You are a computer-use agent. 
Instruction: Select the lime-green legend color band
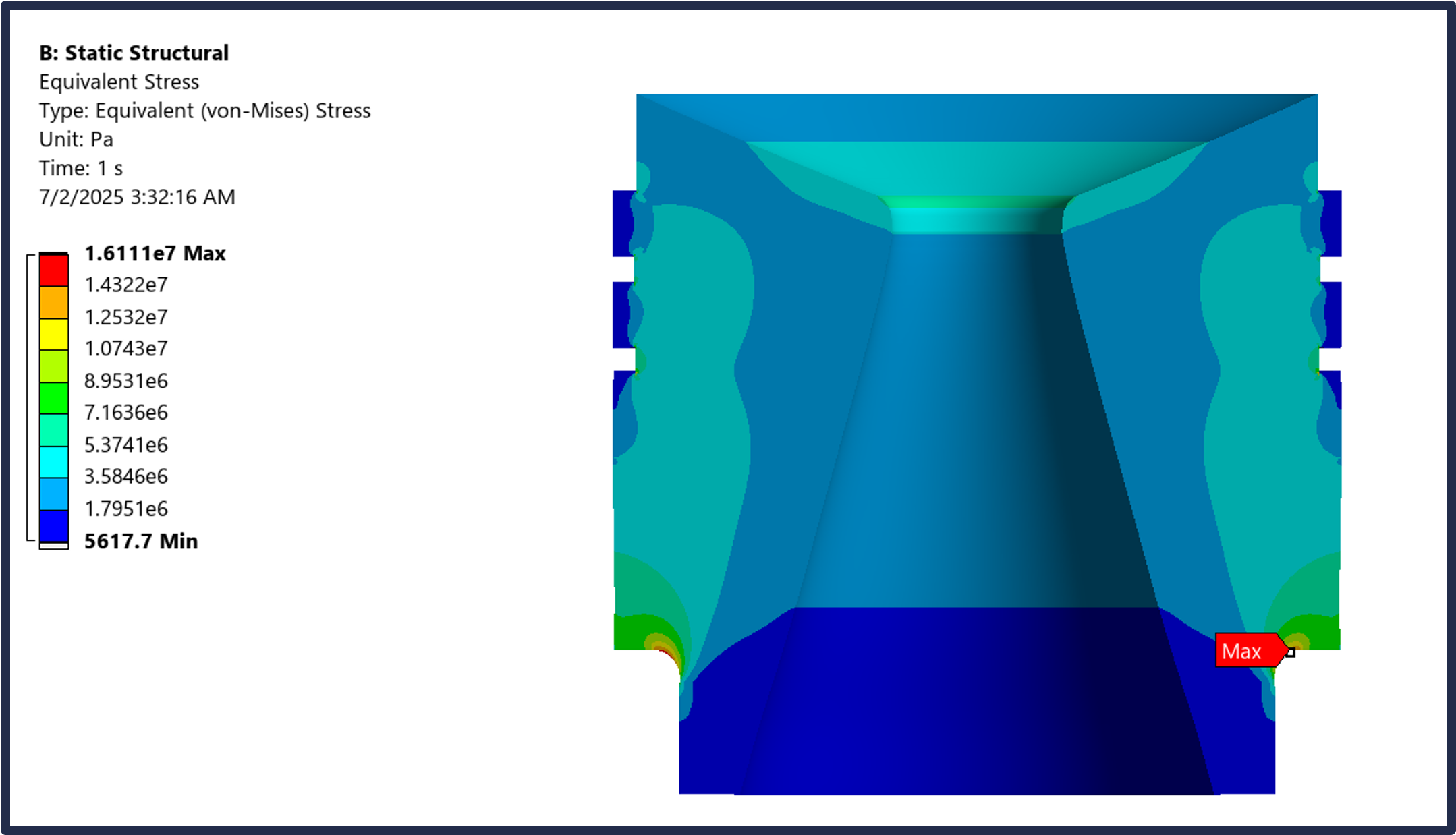pos(54,366)
